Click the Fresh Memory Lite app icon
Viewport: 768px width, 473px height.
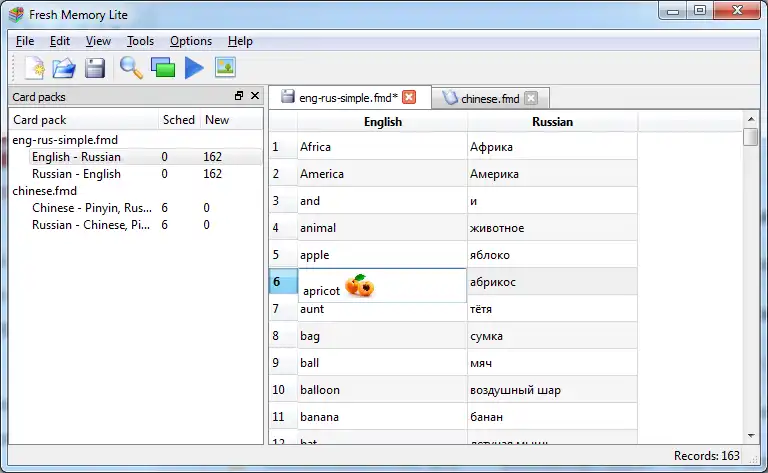click(16, 15)
